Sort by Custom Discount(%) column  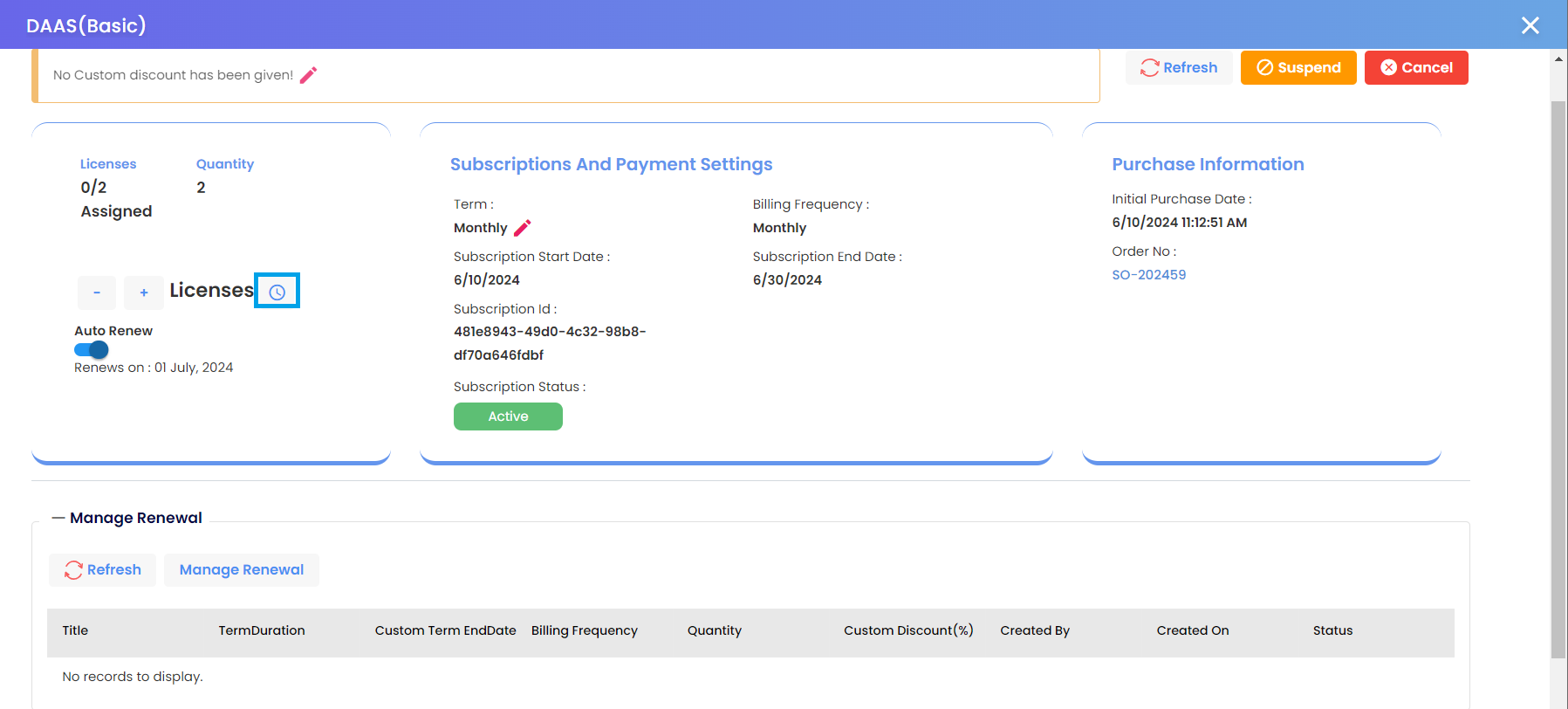point(908,630)
